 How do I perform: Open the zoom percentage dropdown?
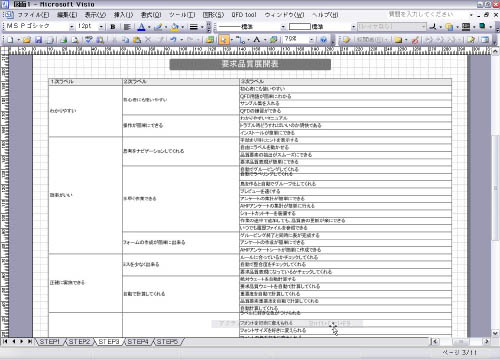[311, 40]
